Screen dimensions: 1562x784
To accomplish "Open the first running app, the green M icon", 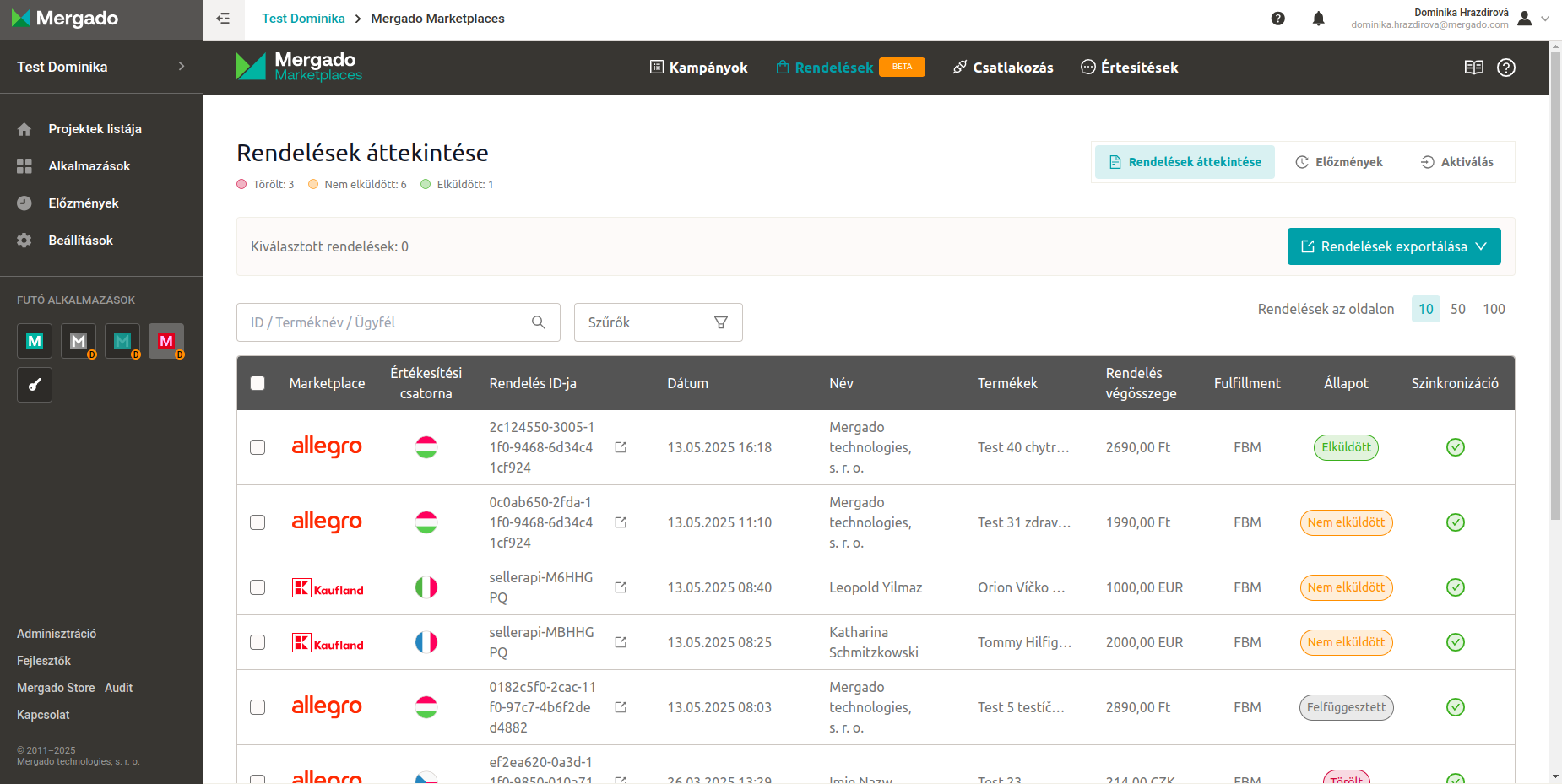I will point(35,341).
